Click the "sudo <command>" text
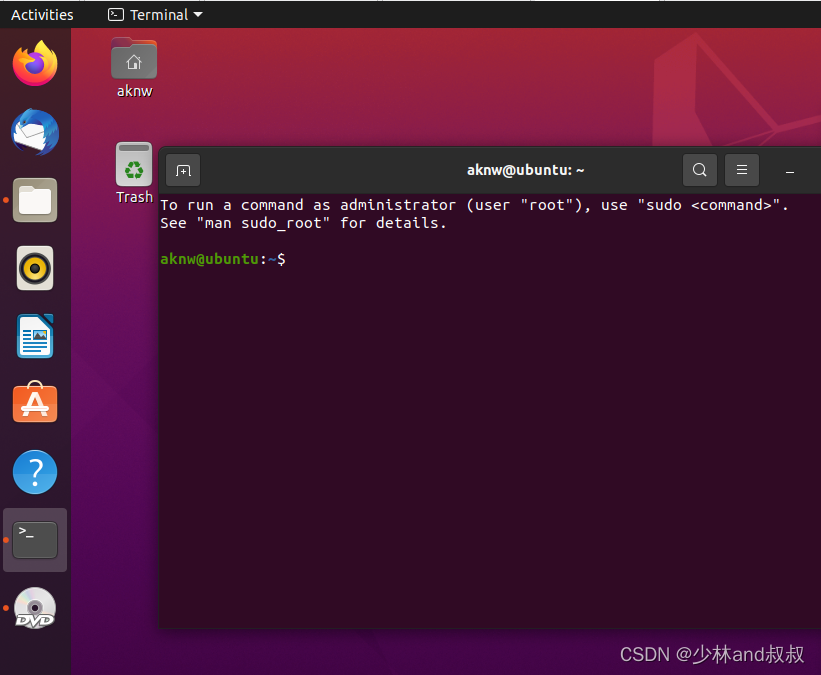821x675 pixels. 708,205
